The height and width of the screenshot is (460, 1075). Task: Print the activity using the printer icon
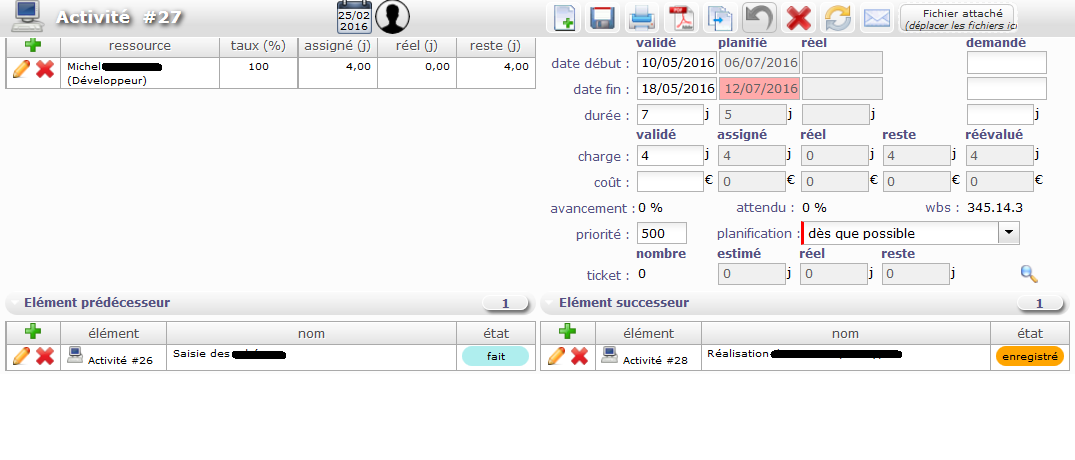point(641,18)
